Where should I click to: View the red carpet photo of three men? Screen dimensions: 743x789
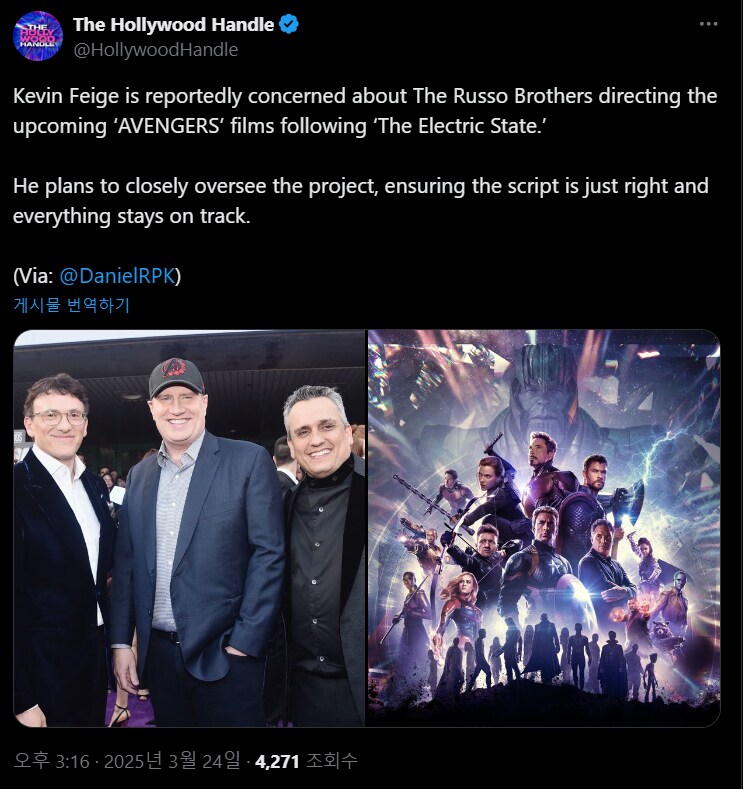click(189, 528)
